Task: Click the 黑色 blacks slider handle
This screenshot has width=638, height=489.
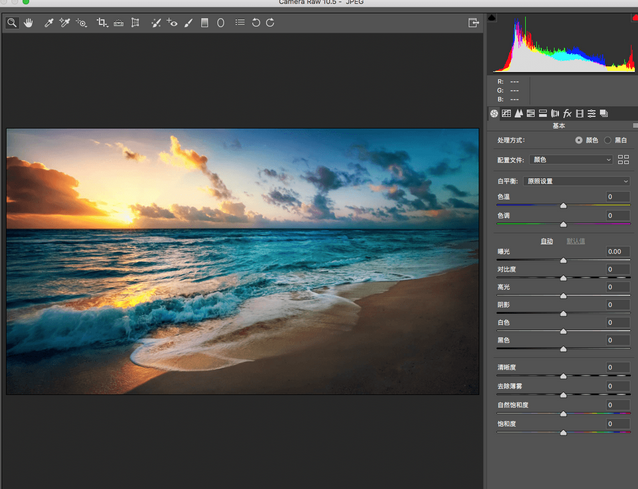Action: pyautogui.click(x=563, y=349)
